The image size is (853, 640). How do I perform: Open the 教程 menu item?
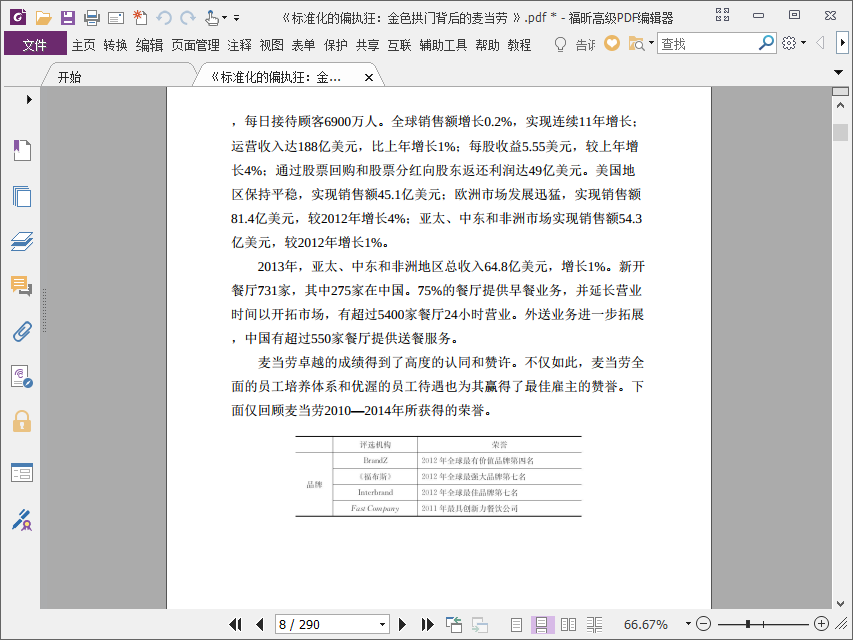[x=519, y=45]
